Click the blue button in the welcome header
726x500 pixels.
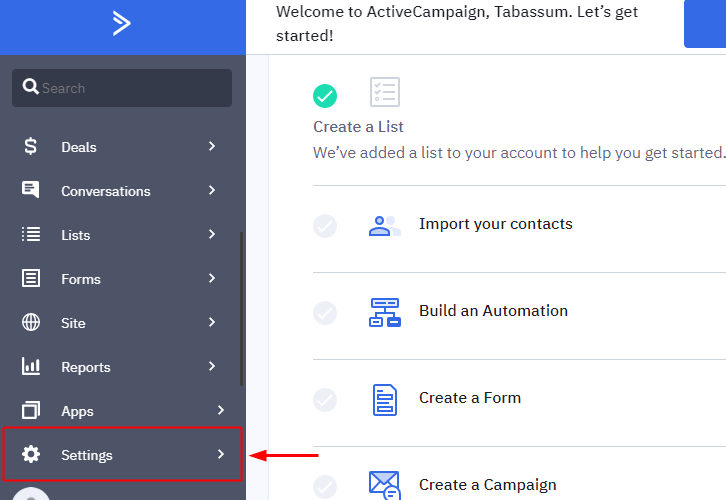tap(705, 24)
